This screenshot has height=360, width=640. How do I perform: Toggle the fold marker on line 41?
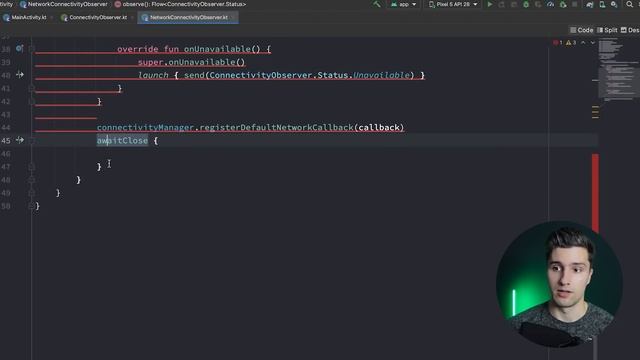click(x=31, y=88)
